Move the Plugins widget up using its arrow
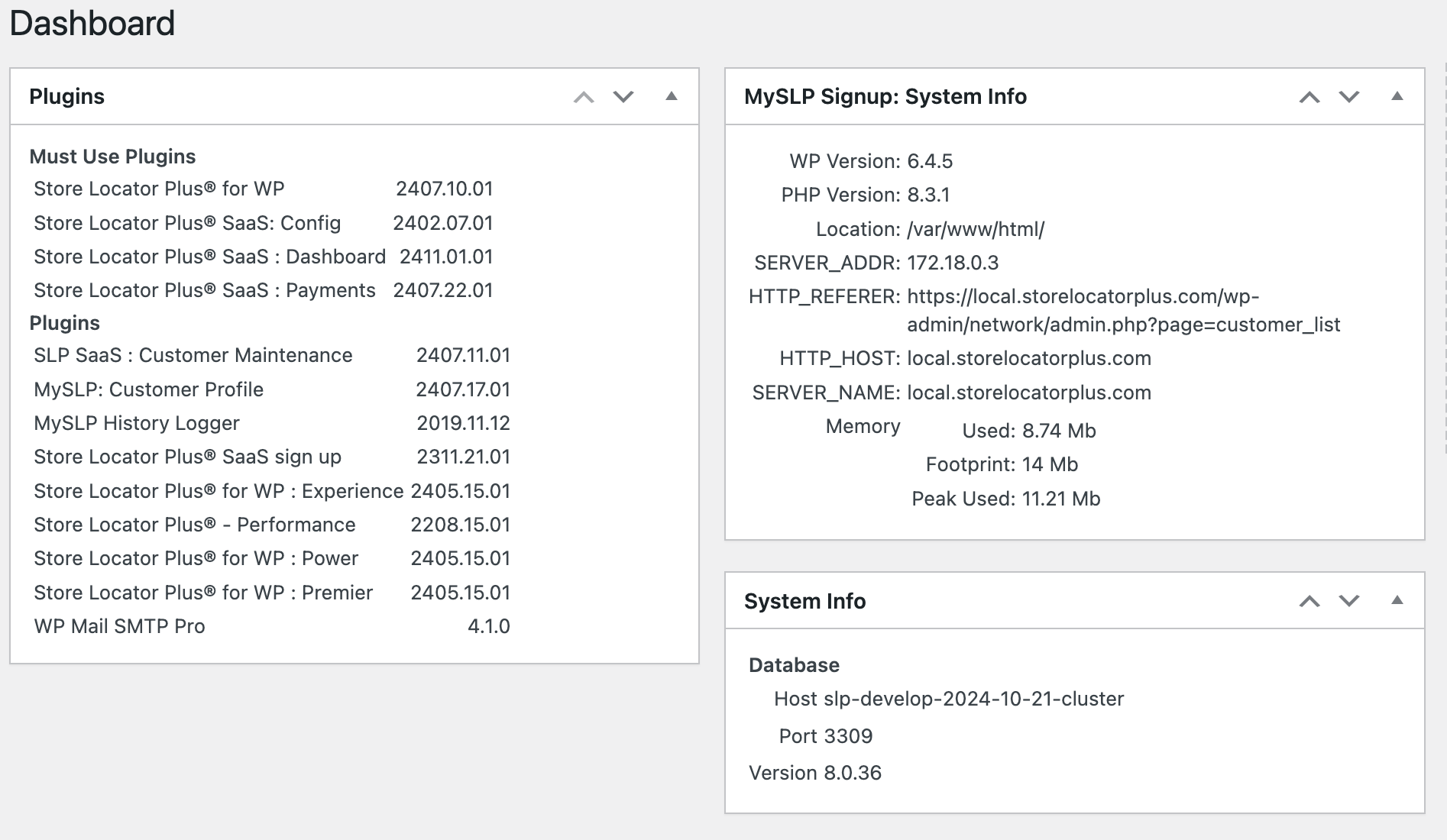This screenshot has height=840, width=1447. (x=584, y=96)
